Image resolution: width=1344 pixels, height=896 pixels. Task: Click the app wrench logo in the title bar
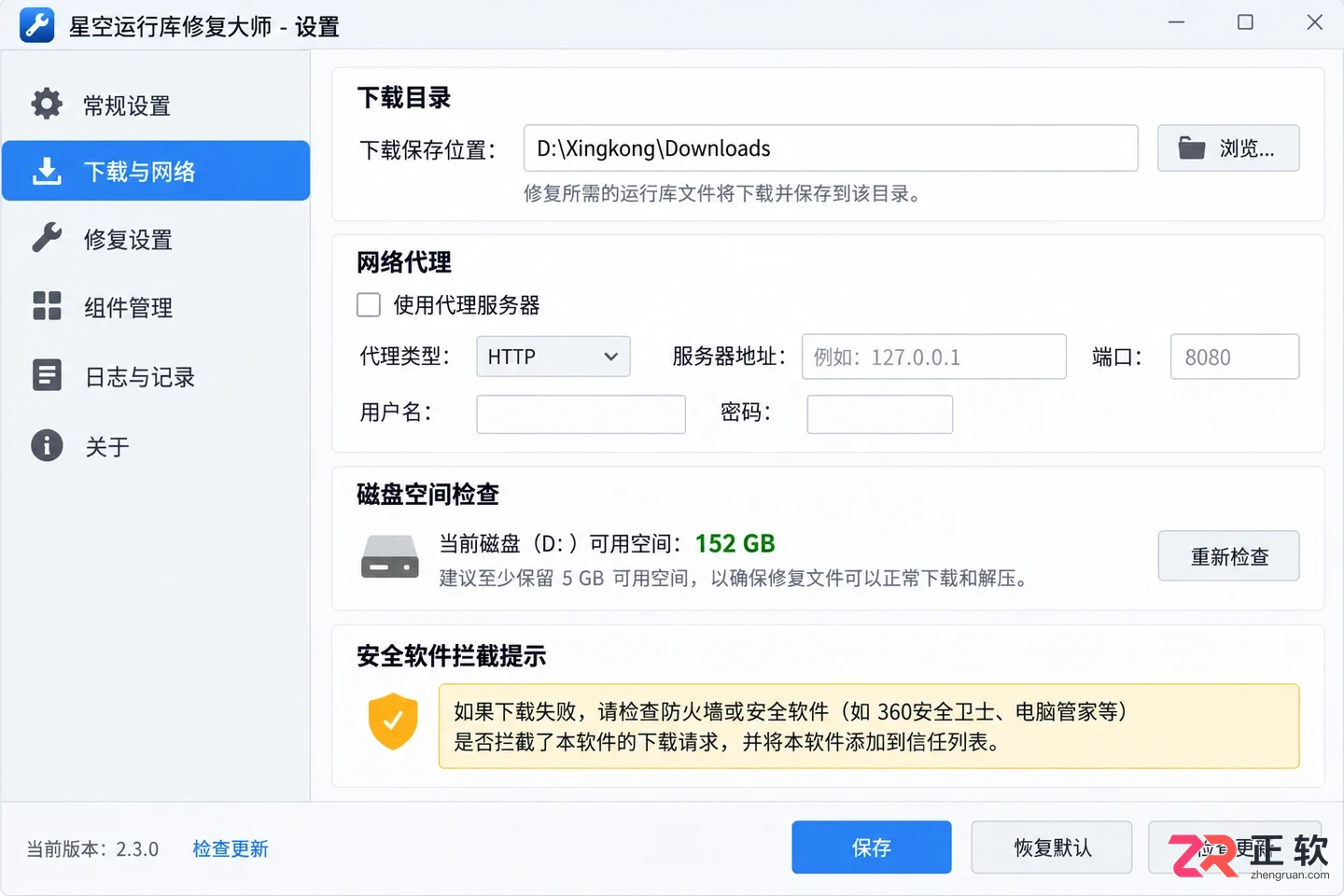point(37,25)
